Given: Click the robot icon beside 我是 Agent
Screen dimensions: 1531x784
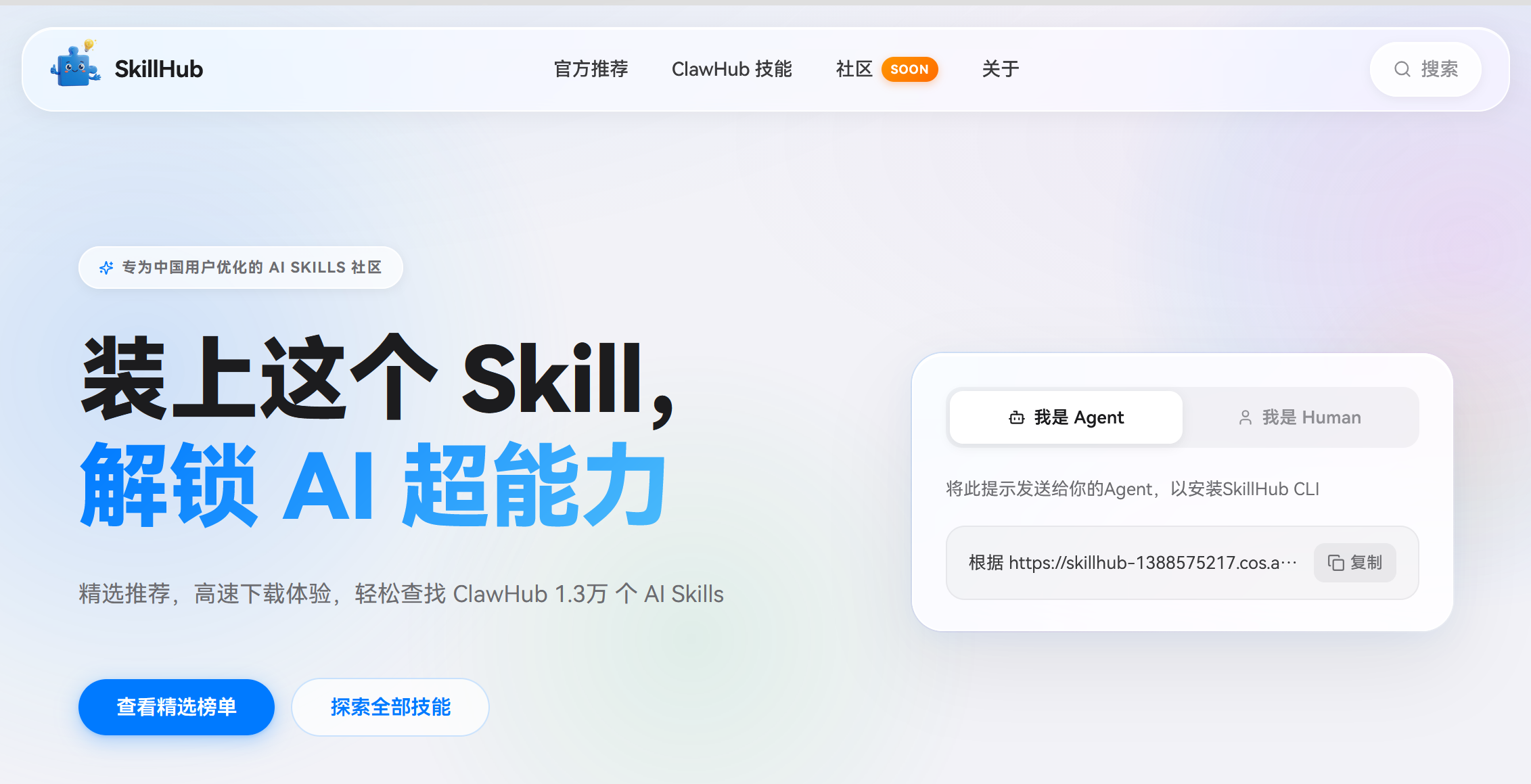Looking at the screenshot, I should point(1016,417).
